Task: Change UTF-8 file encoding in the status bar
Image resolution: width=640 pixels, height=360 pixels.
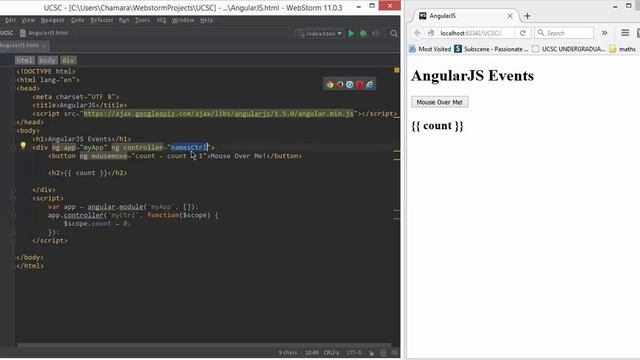Action: 354,353
